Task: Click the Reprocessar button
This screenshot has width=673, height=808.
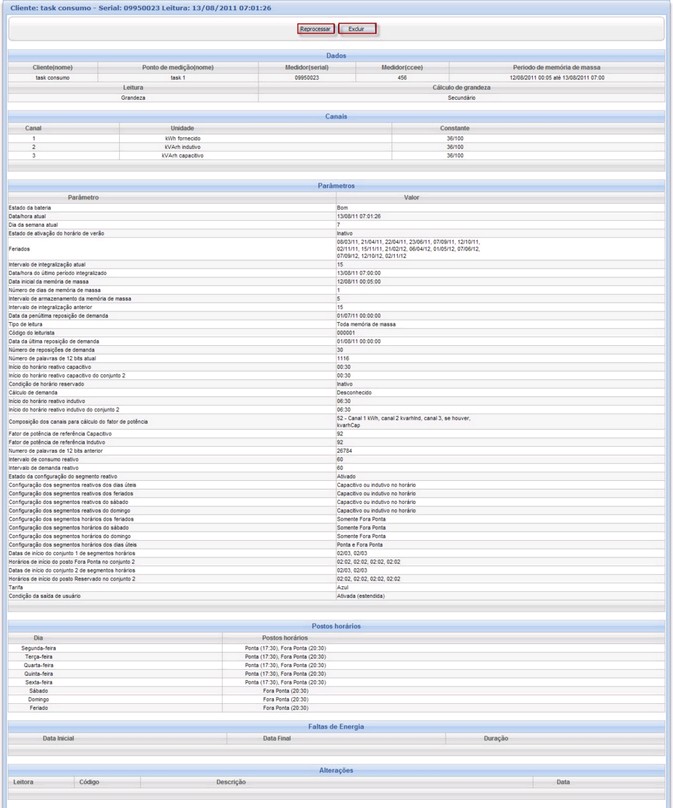Action: coord(316,29)
